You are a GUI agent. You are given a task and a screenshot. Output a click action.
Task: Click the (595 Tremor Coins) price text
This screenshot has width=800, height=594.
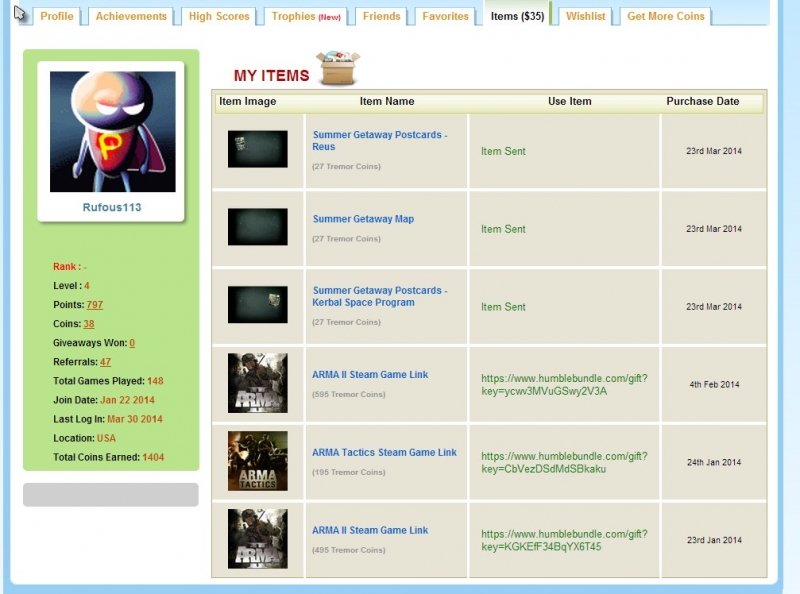point(349,394)
